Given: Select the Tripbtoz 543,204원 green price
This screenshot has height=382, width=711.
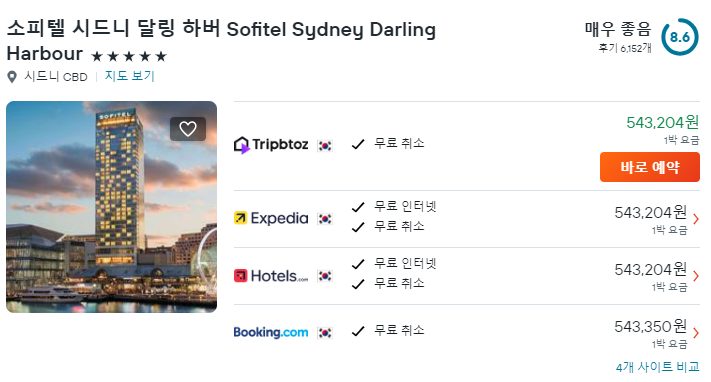Looking at the screenshot, I should coord(662,122).
